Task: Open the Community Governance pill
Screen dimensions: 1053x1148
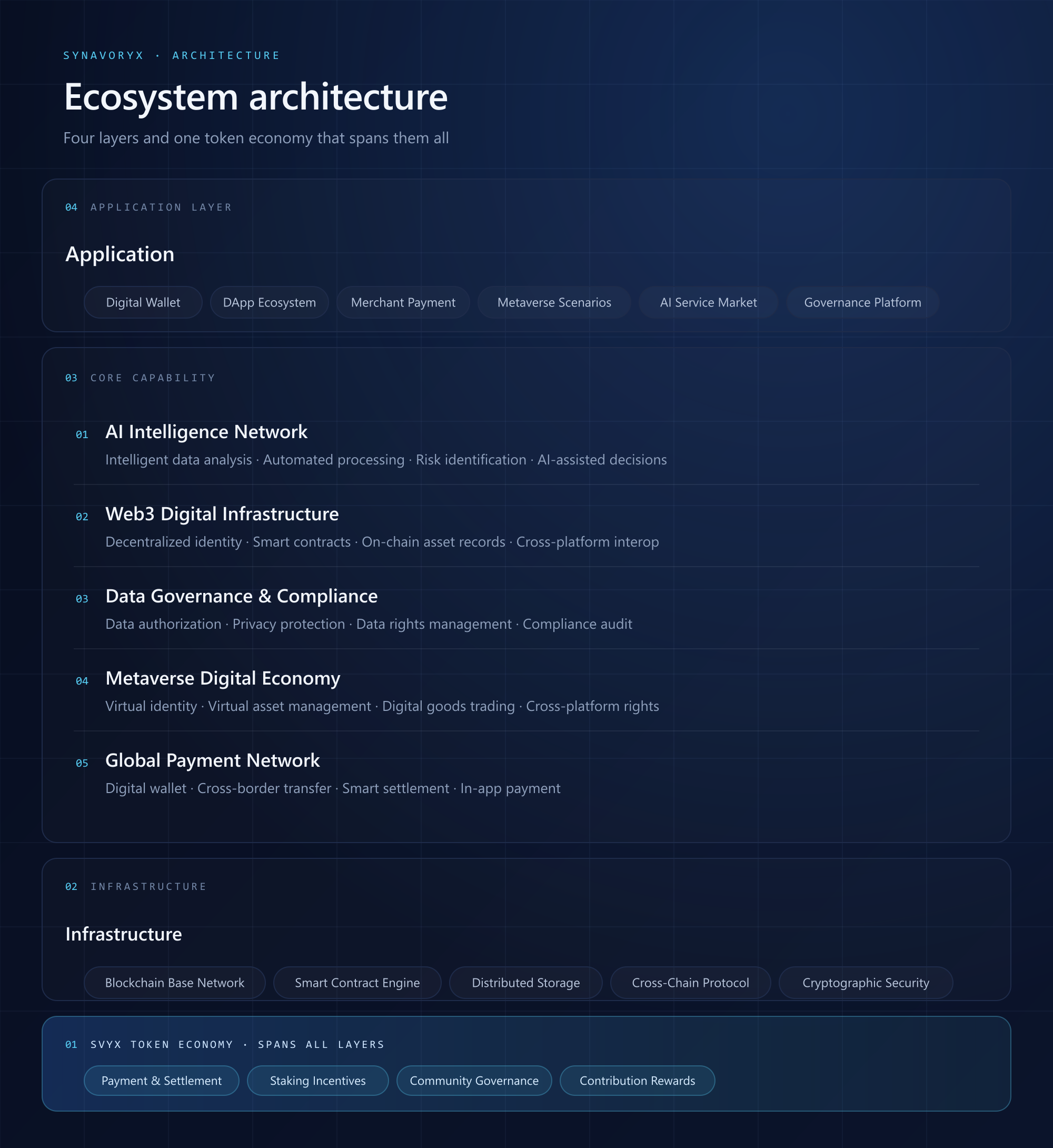Action: click(474, 1081)
